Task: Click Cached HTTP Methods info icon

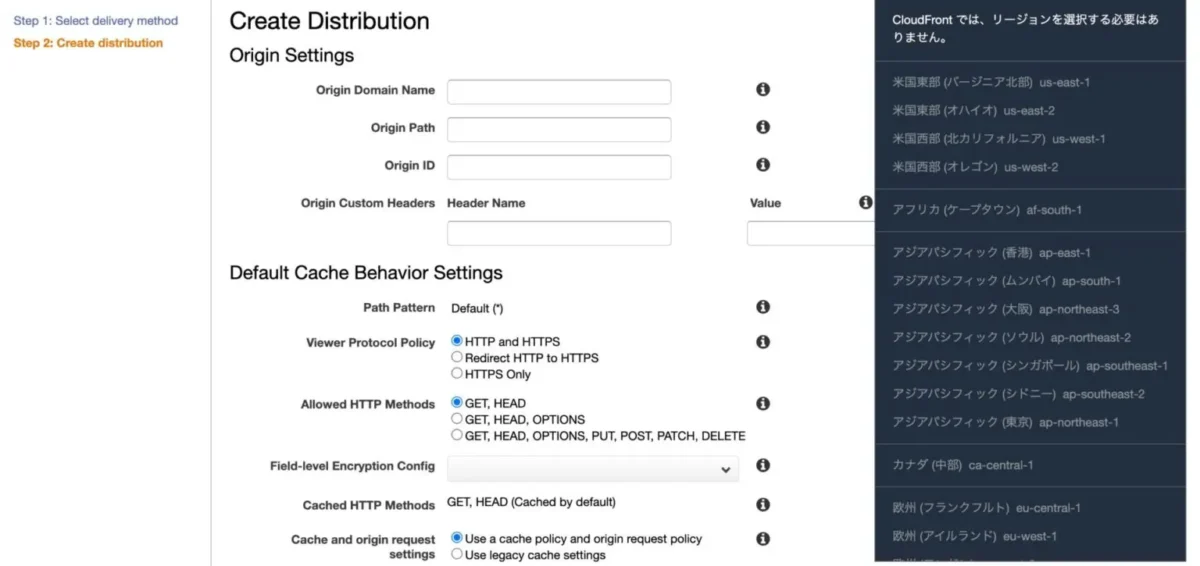Action: click(x=763, y=504)
